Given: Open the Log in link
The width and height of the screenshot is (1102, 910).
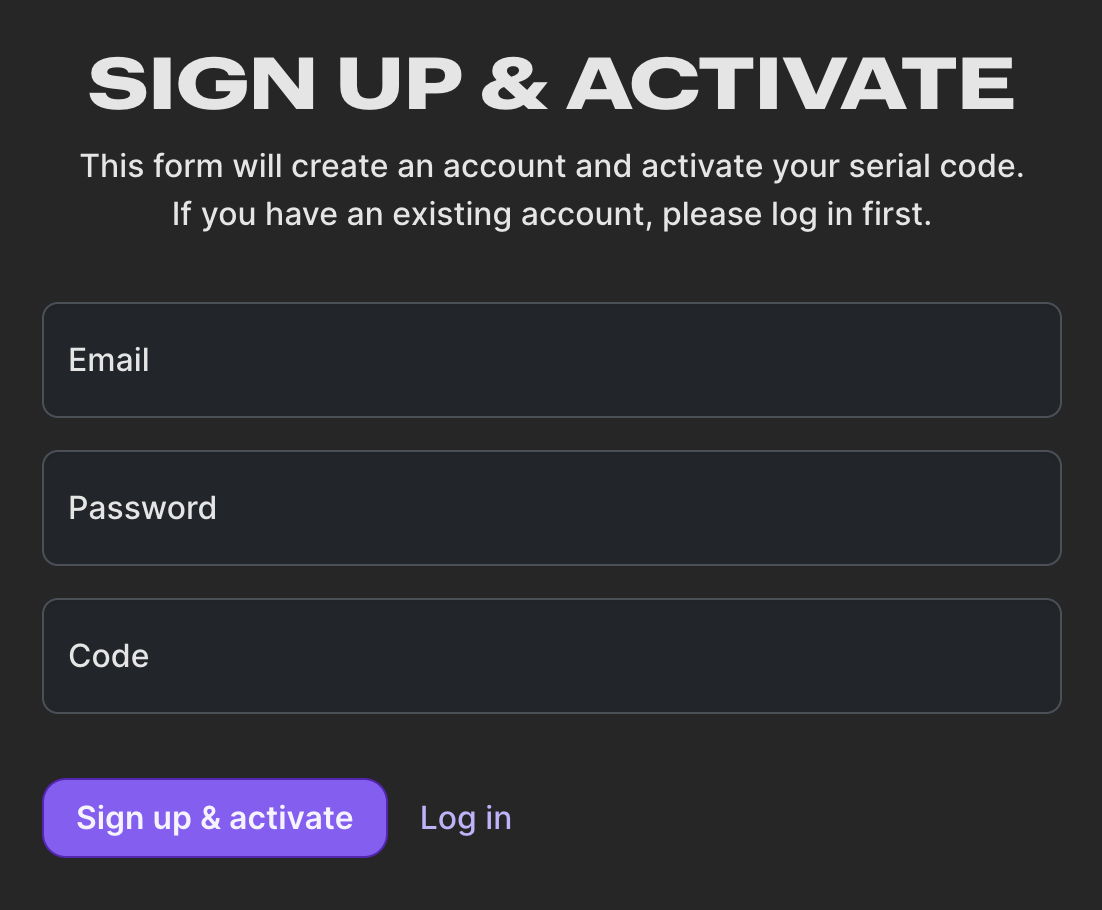Looking at the screenshot, I should (465, 818).
